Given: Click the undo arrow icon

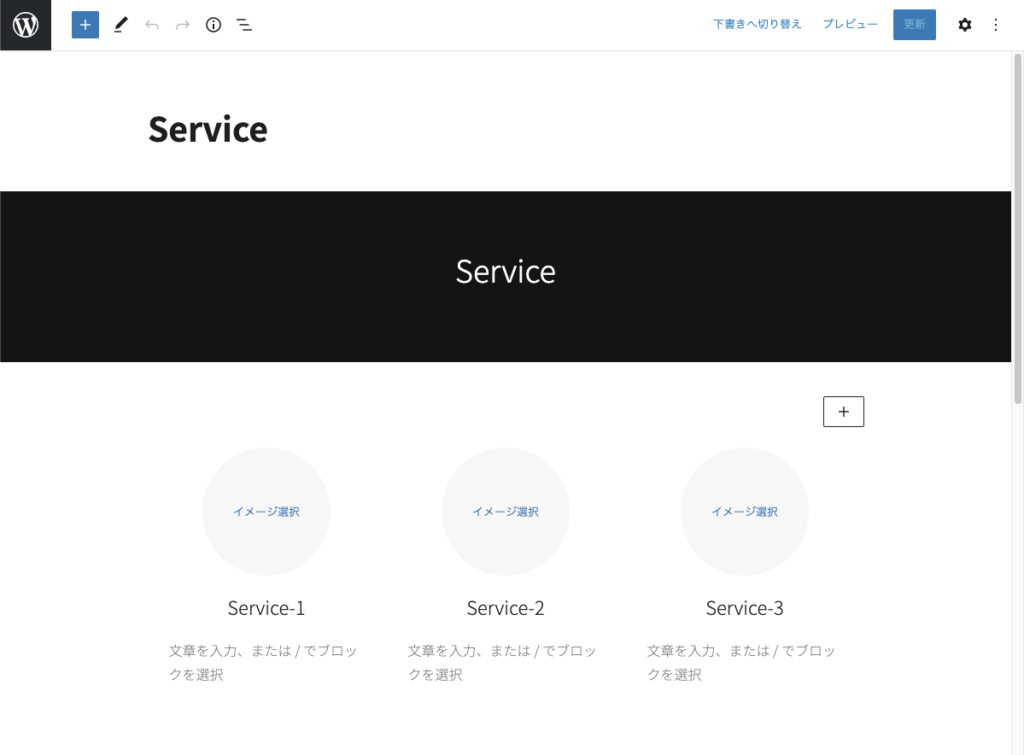Looking at the screenshot, I should (152, 25).
